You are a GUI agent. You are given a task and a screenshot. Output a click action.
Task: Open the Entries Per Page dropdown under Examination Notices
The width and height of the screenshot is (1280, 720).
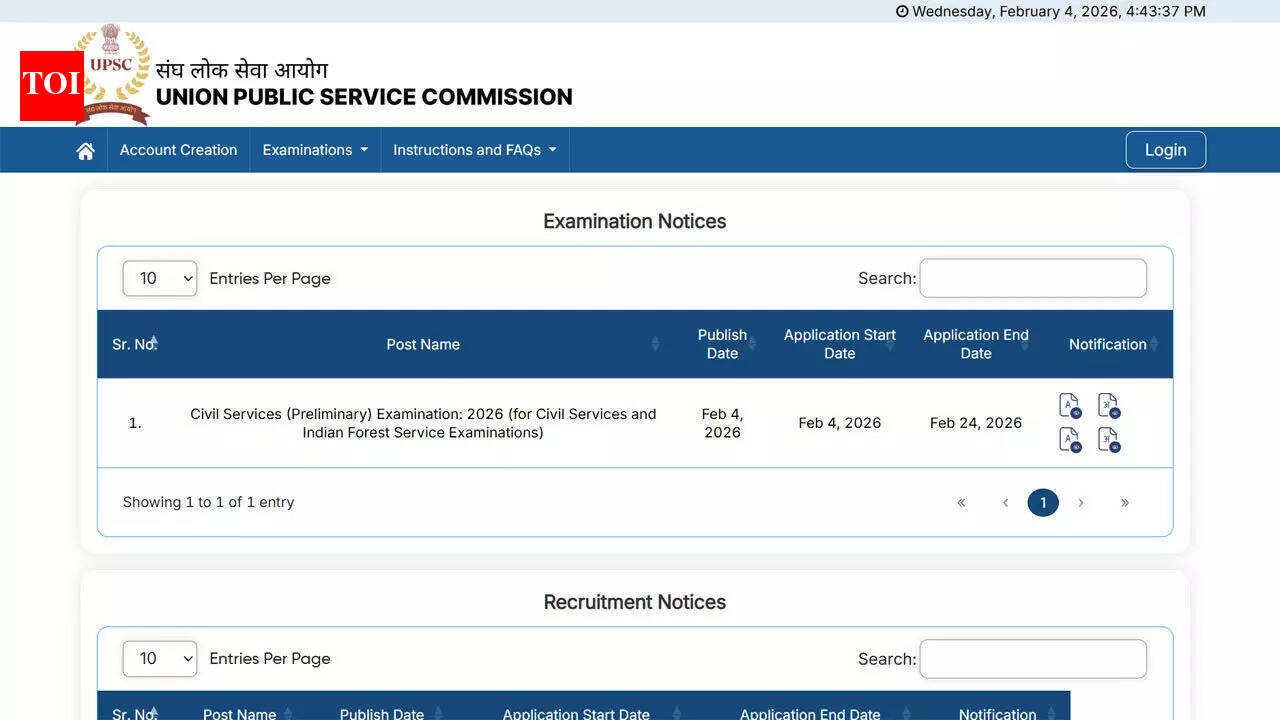[159, 278]
